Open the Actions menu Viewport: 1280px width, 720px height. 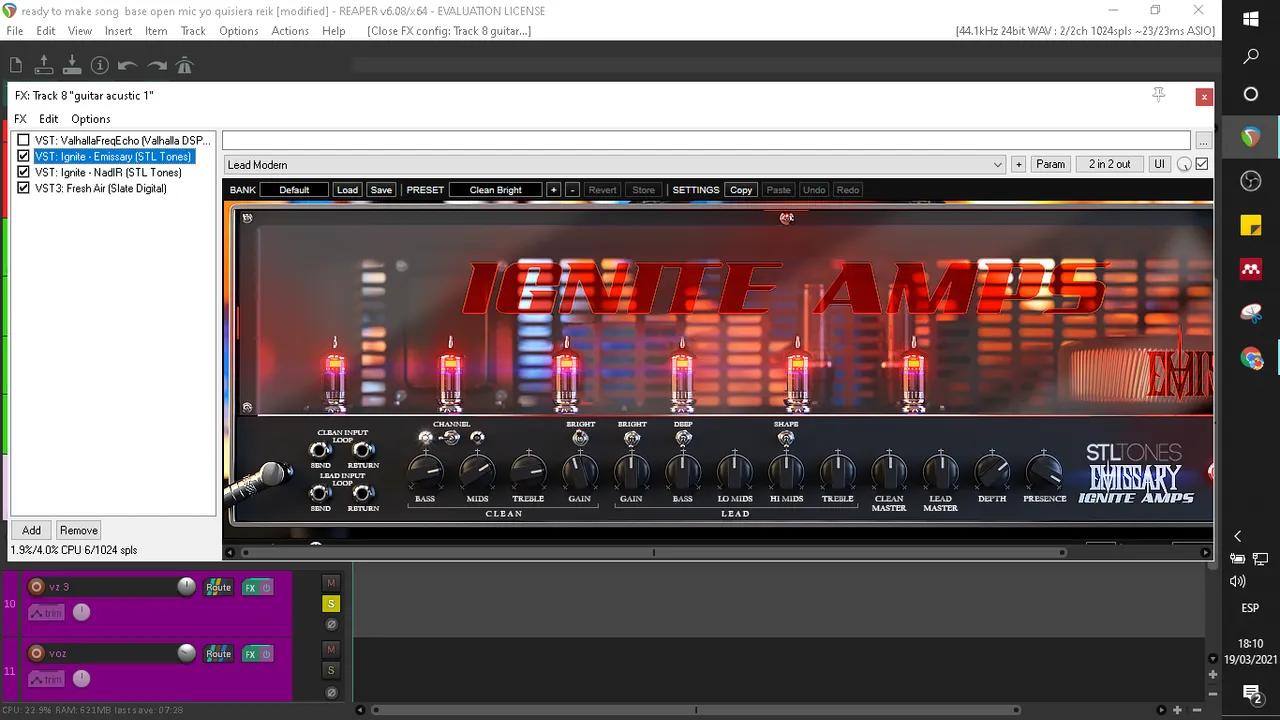point(290,31)
